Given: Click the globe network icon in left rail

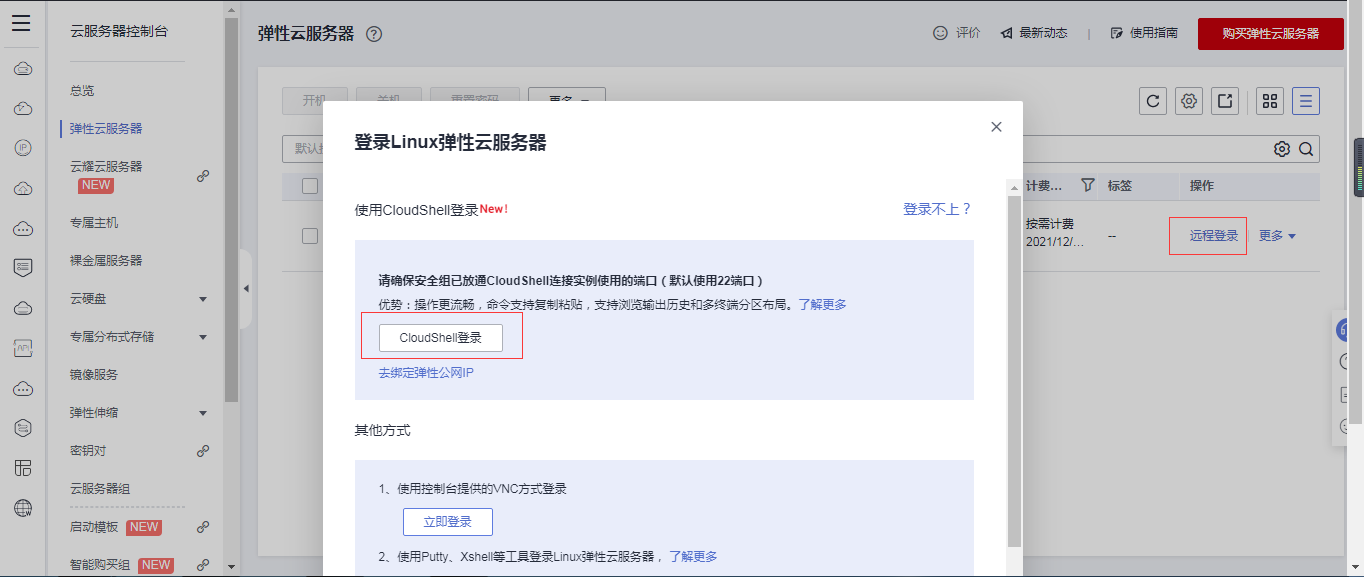Looking at the screenshot, I should click(23, 508).
